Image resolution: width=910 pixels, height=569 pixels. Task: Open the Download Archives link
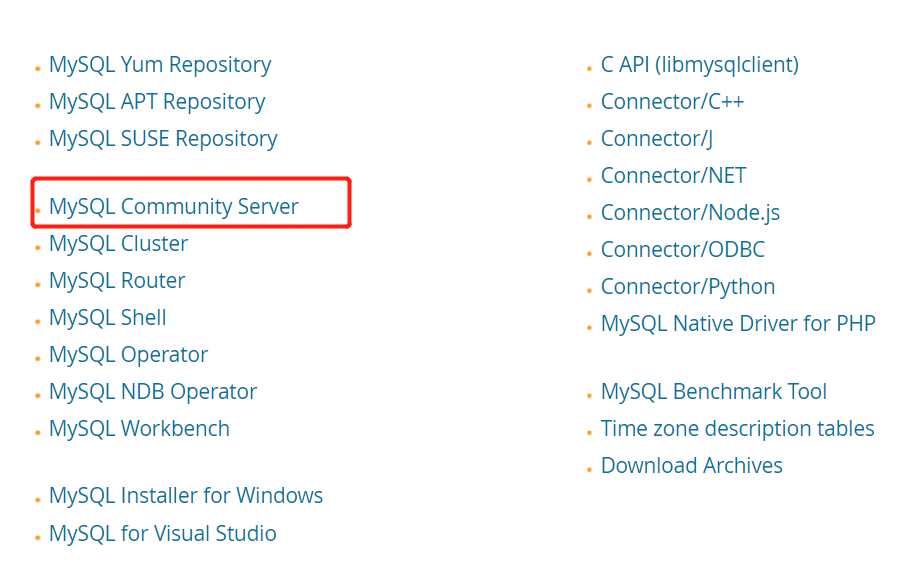691,466
